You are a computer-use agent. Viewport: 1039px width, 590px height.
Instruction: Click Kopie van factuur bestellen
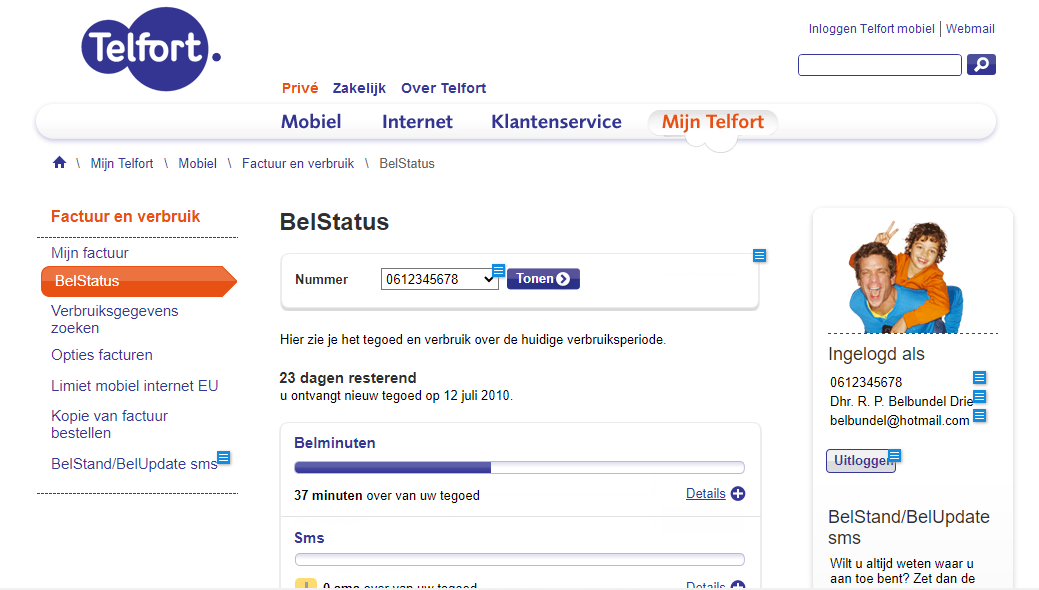coord(109,424)
